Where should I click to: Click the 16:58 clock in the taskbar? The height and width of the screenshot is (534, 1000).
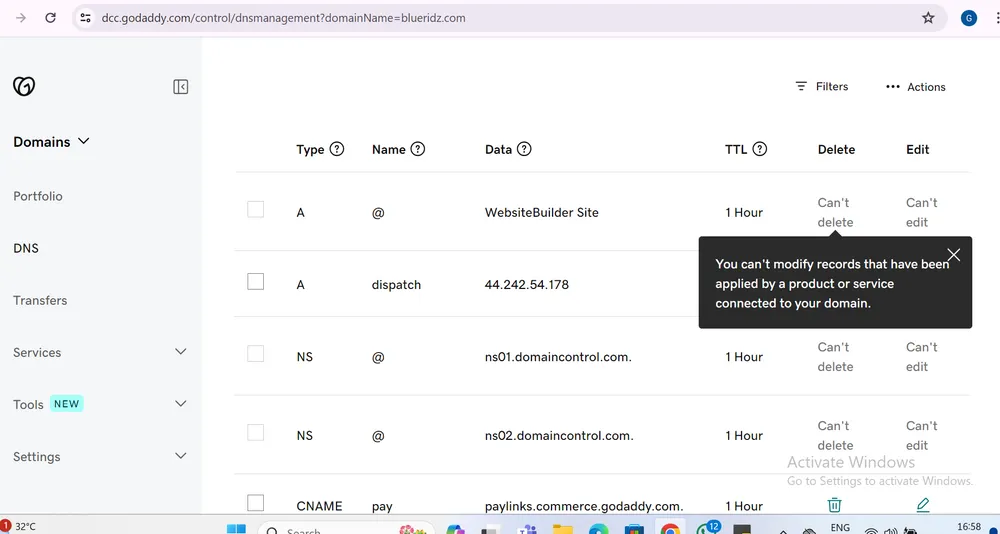pos(969,526)
